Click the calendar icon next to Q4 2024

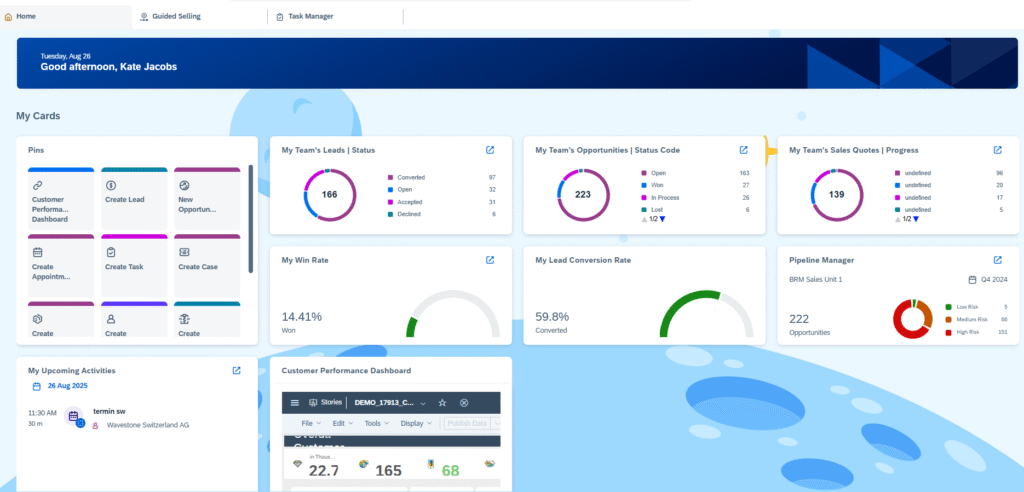(972, 280)
